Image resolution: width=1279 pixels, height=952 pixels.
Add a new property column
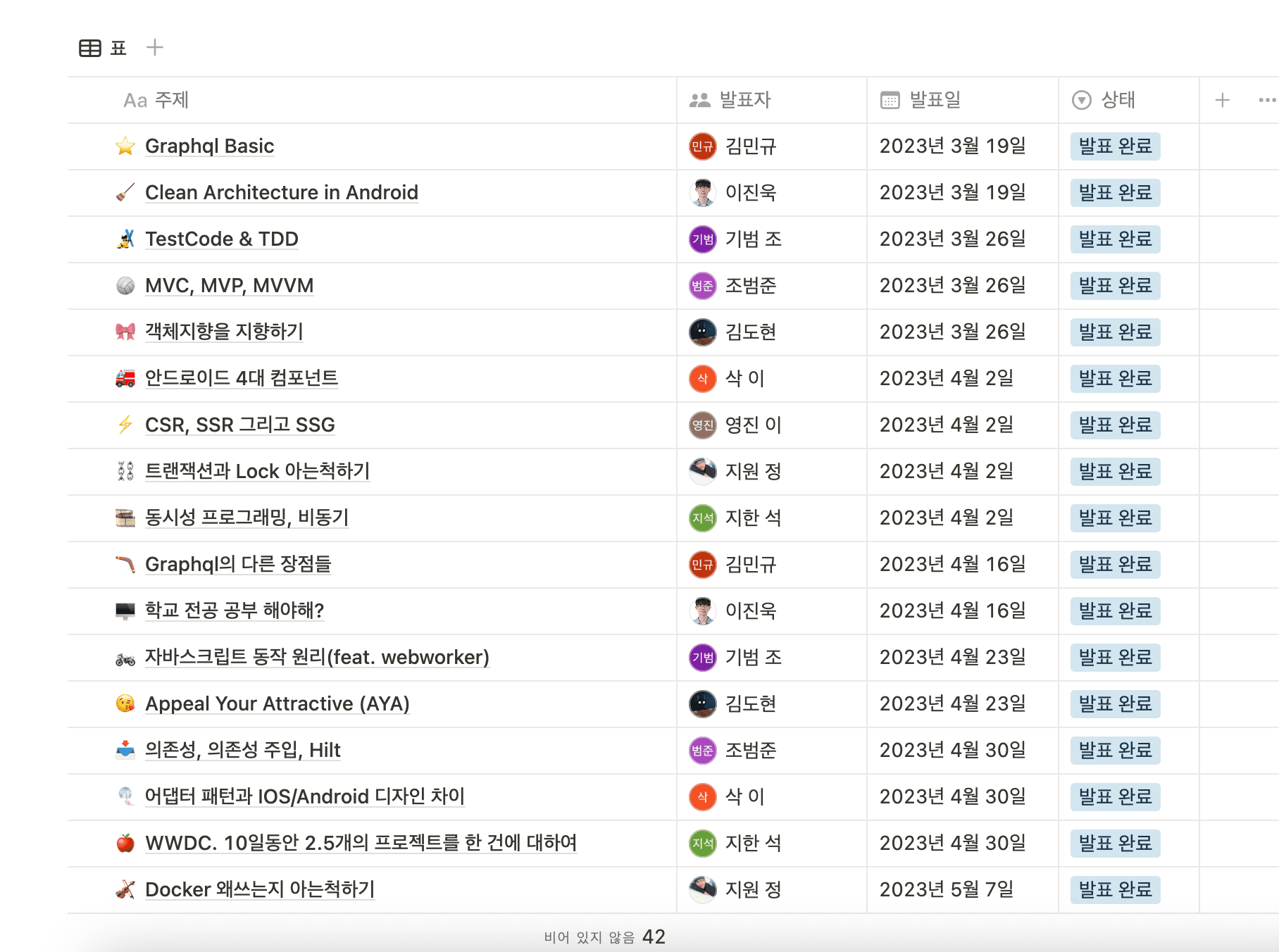(1223, 100)
